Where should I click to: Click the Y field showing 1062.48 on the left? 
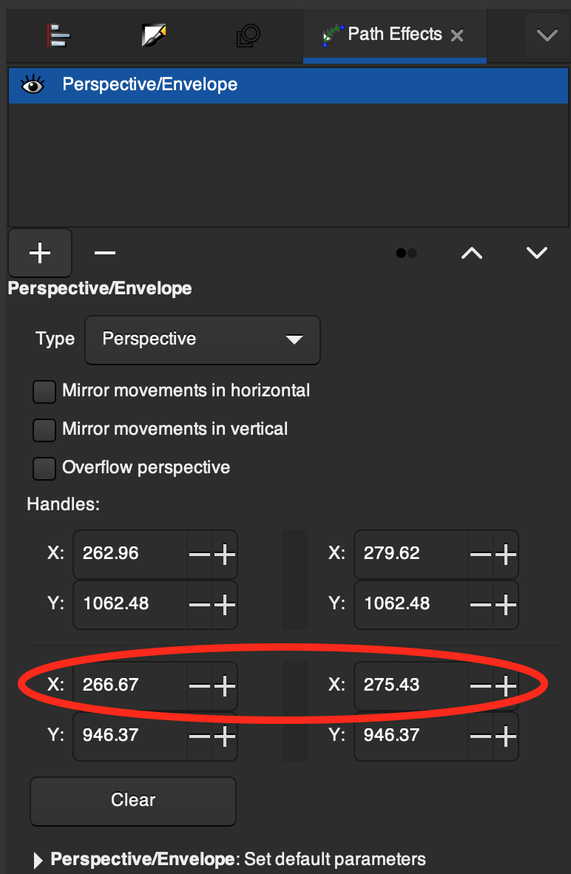click(x=130, y=604)
